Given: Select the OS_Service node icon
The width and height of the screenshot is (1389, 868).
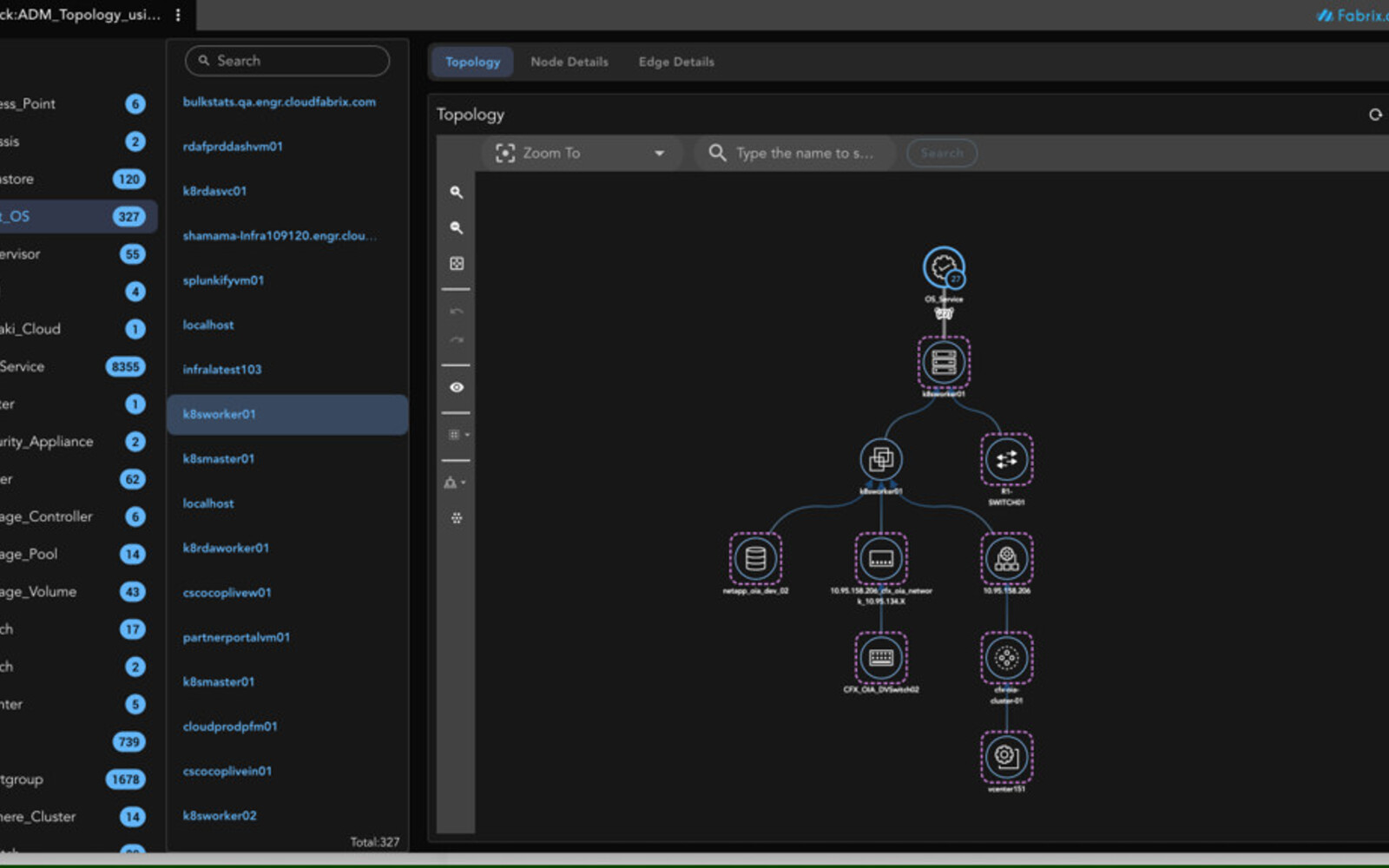Looking at the screenshot, I should (944, 267).
